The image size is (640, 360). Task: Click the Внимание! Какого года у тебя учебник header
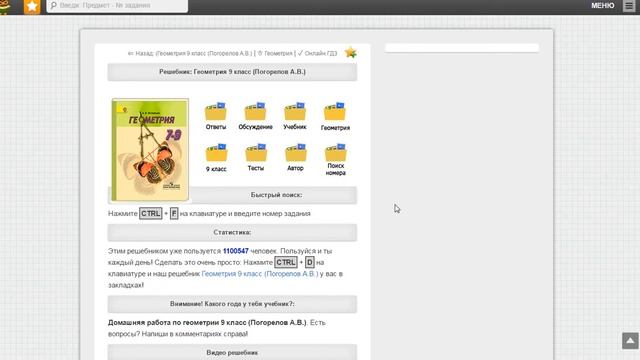pos(232,304)
